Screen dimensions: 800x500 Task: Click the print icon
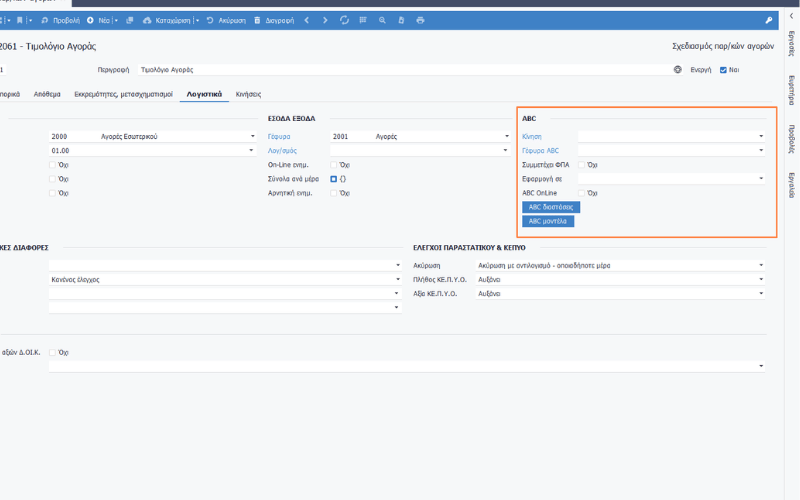(420, 20)
